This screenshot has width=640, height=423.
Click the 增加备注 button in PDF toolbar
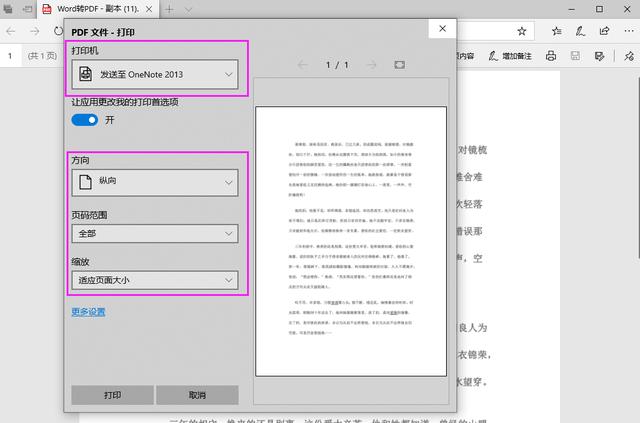click(510, 56)
